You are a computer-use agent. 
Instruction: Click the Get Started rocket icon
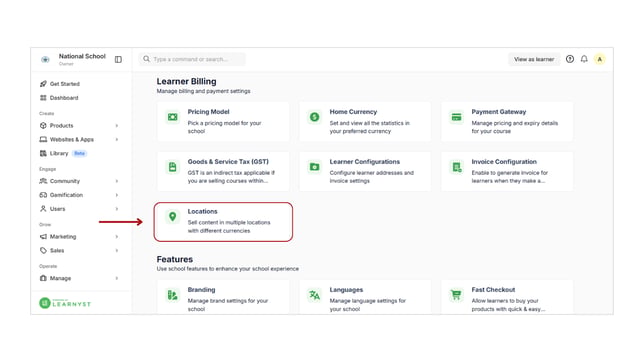click(43, 84)
